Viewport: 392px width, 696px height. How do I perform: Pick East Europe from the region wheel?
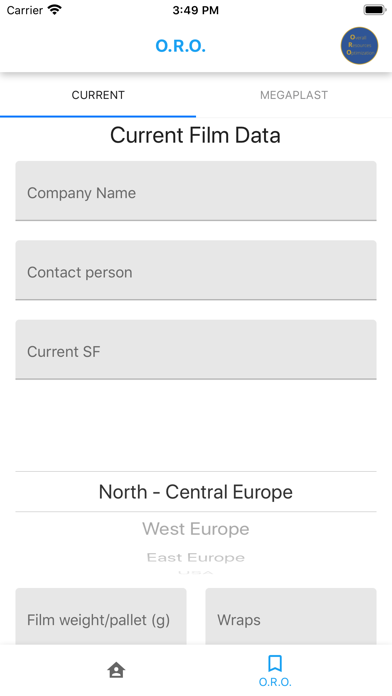tap(196, 558)
